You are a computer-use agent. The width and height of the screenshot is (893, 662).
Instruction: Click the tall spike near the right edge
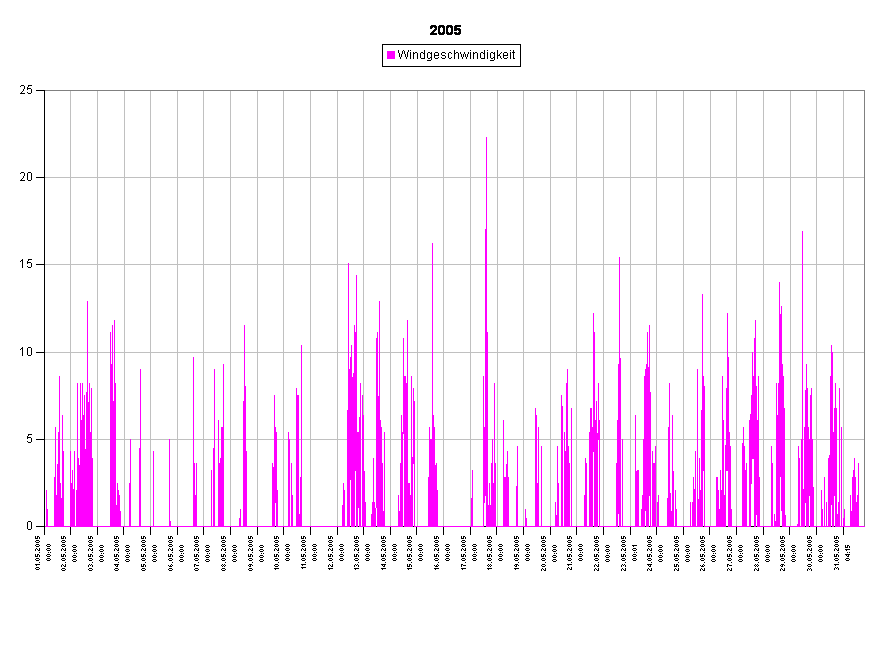802,234
